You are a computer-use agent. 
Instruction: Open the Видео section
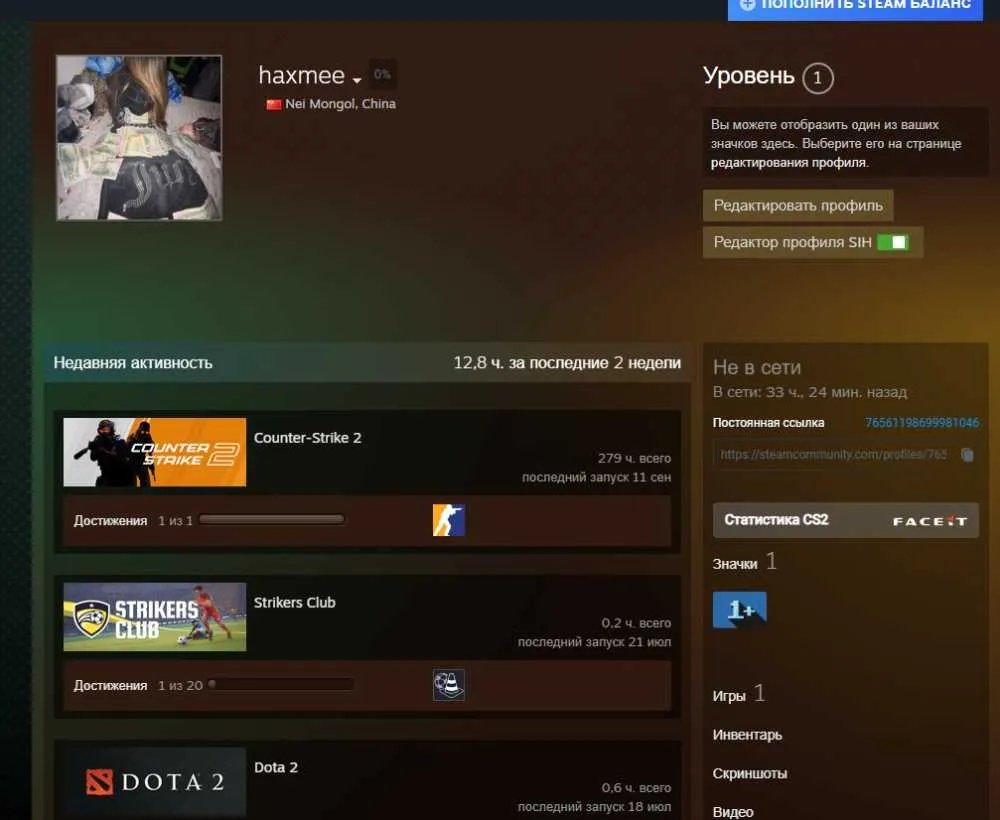(x=733, y=812)
